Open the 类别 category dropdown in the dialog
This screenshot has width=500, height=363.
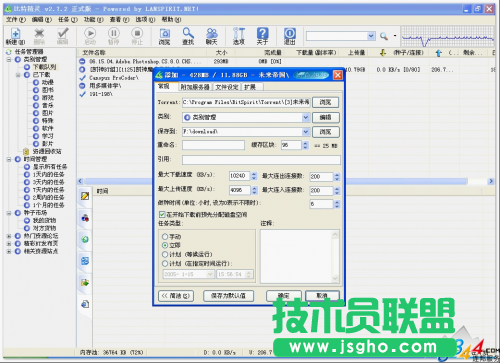point(305,117)
